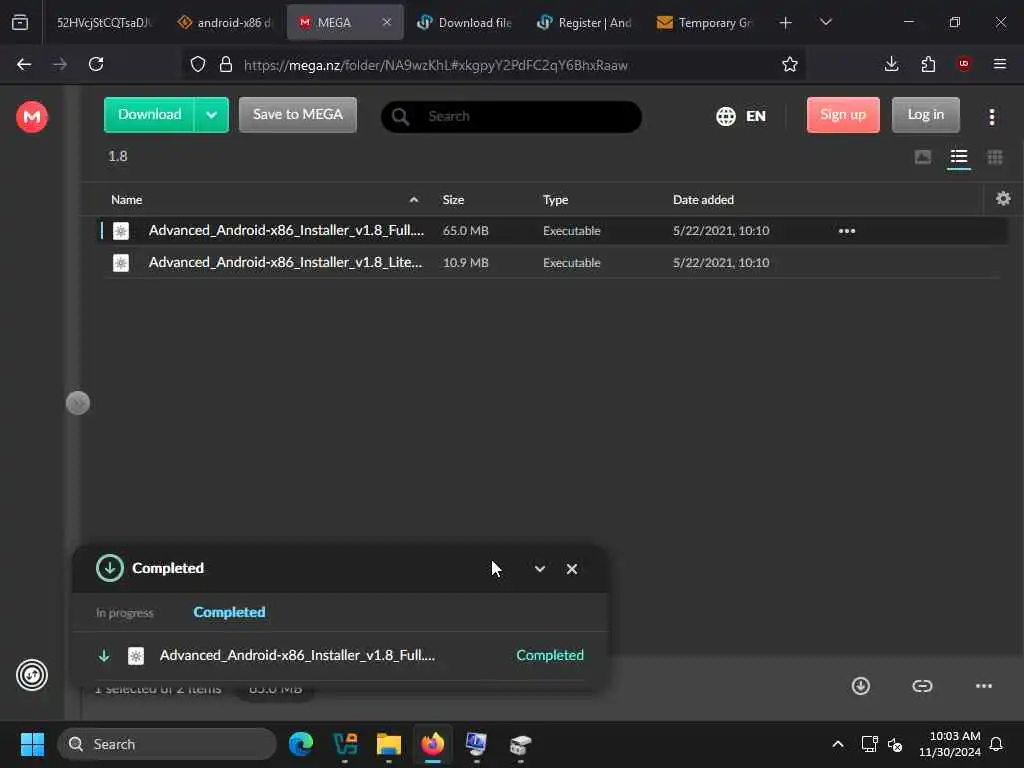Switch to the Temporary Gr tab

pyautogui.click(x=705, y=22)
